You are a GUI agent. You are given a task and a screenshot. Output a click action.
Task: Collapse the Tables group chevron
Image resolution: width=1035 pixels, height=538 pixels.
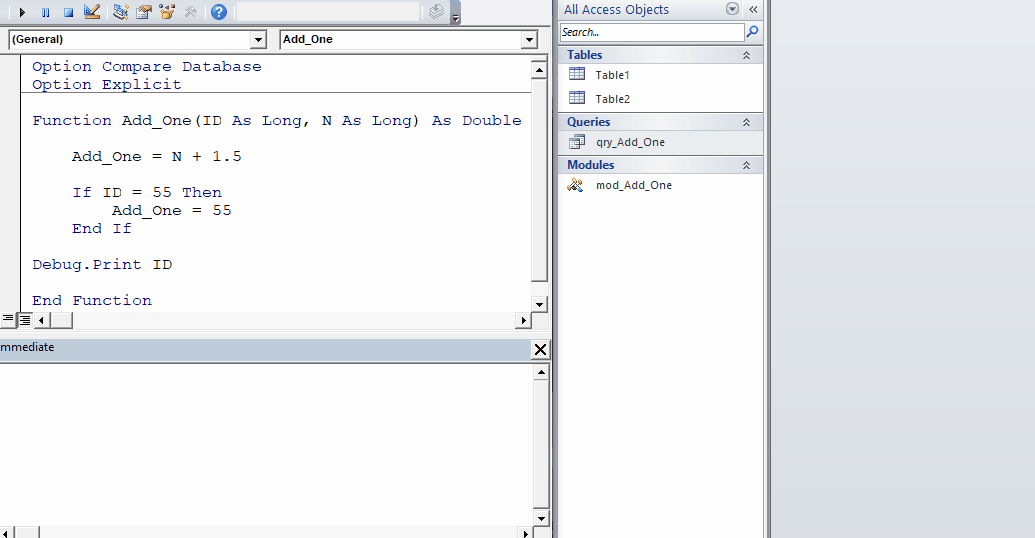click(x=747, y=55)
